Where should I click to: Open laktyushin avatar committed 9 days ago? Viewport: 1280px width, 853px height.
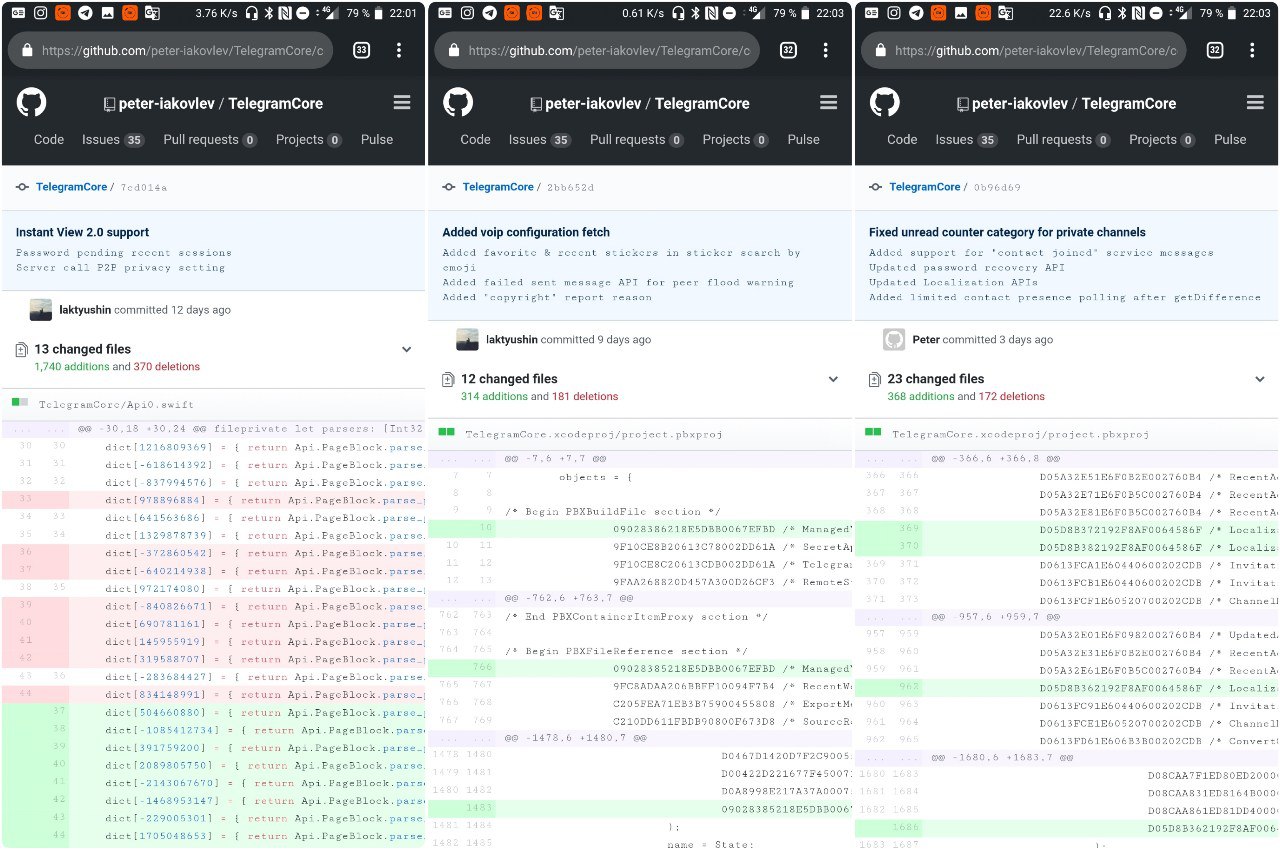[x=467, y=340]
